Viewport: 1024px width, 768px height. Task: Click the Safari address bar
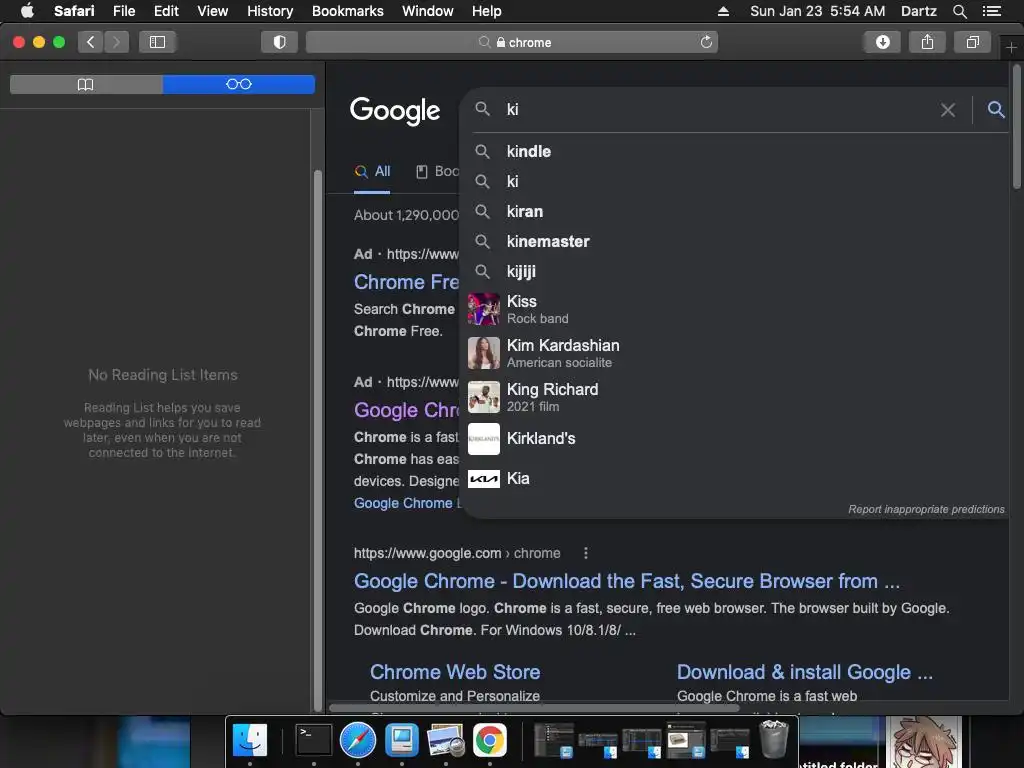[512, 42]
